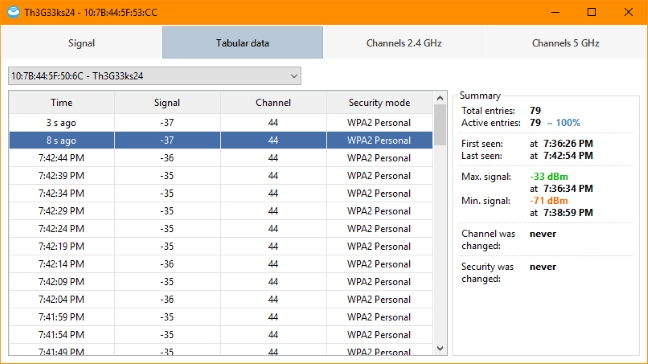Select the '3 s ago' row
Viewport: 648px width, 364px height.
(x=221, y=123)
